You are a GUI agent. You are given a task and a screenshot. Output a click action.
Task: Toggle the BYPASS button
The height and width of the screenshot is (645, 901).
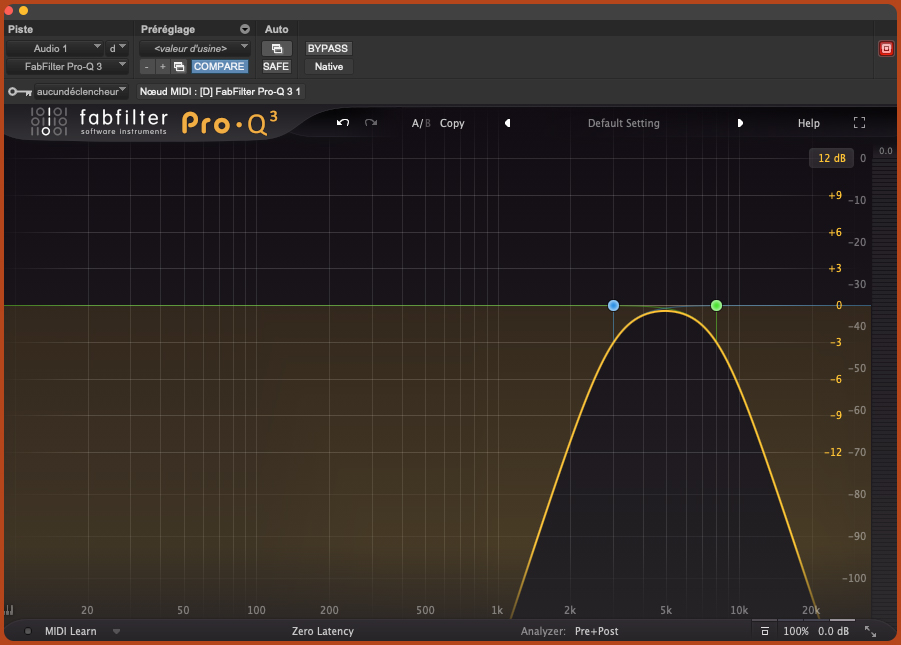coord(328,48)
